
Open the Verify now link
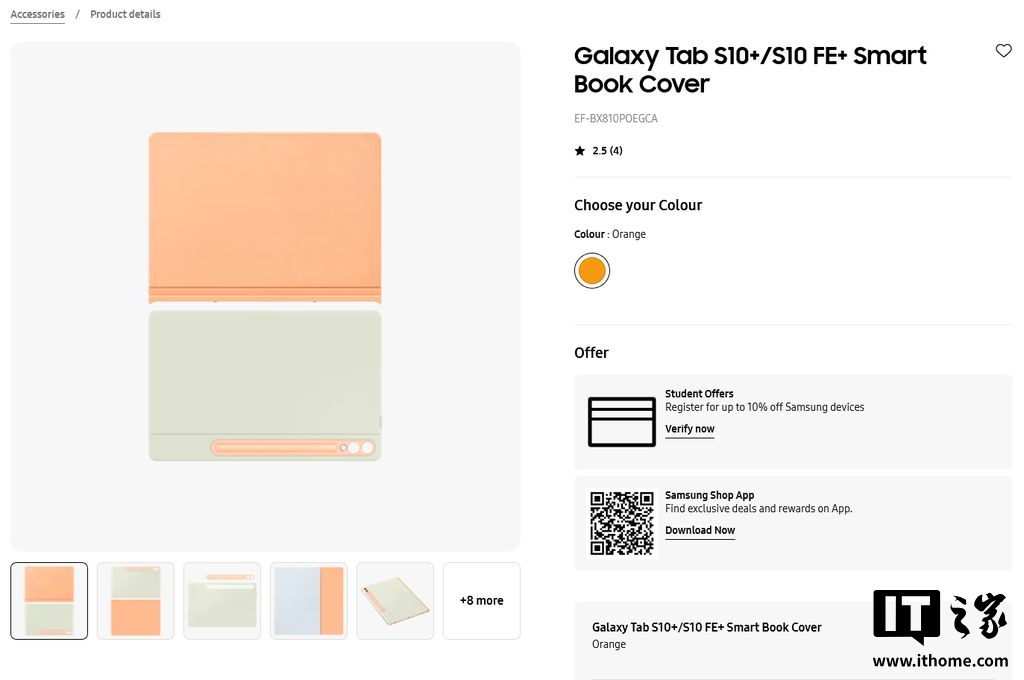click(x=689, y=429)
